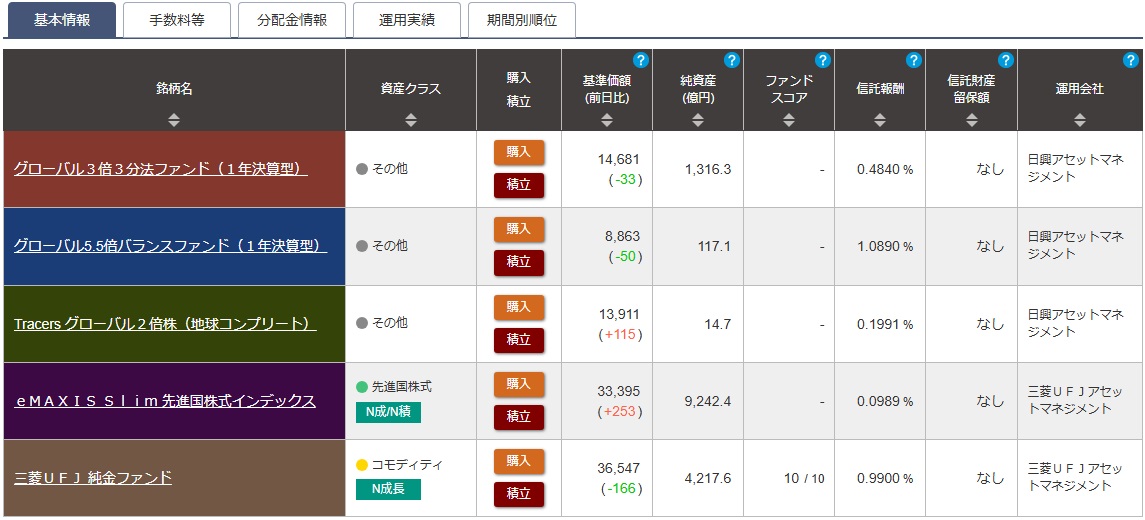This screenshot has height=520, width=1145.
Task: Click the N成長 badge
Action: (388, 490)
